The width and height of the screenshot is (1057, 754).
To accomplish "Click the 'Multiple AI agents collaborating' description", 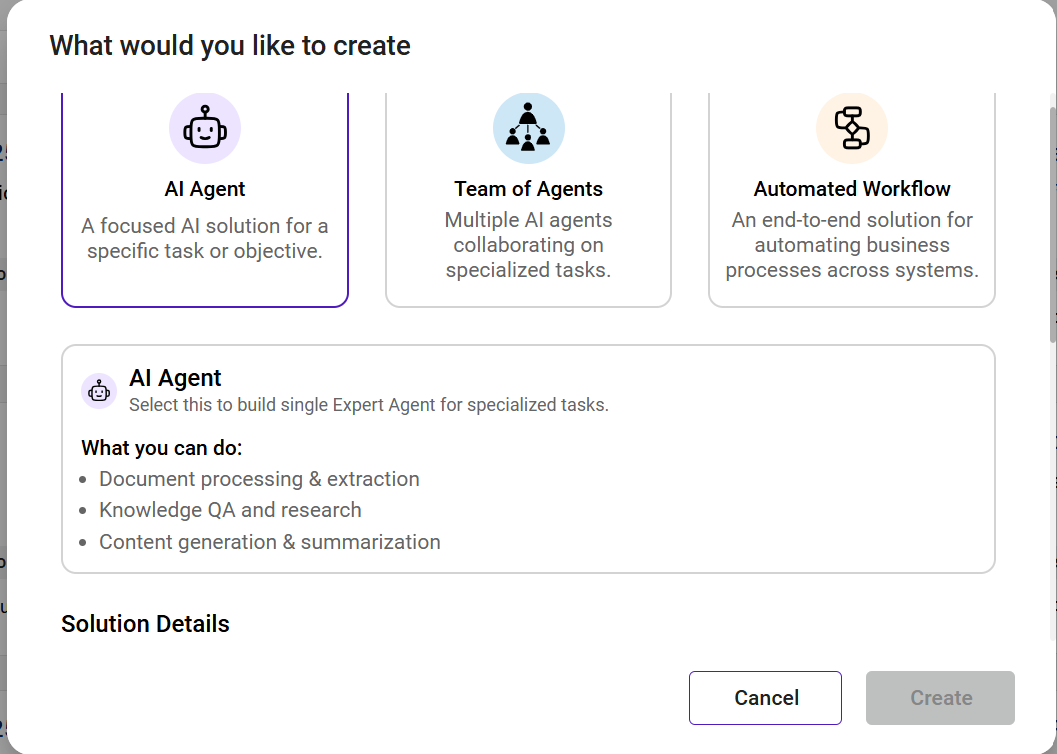I will coord(528,245).
